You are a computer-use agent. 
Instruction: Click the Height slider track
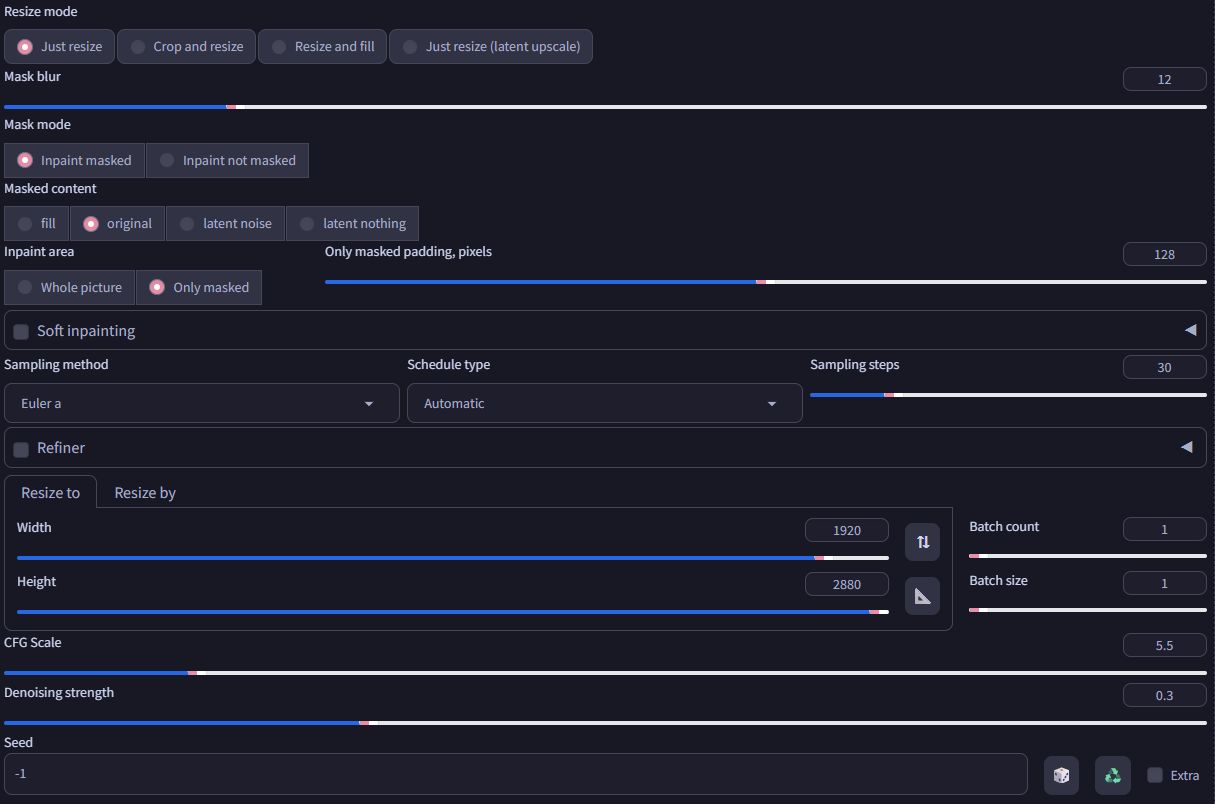tap(453, 611)
